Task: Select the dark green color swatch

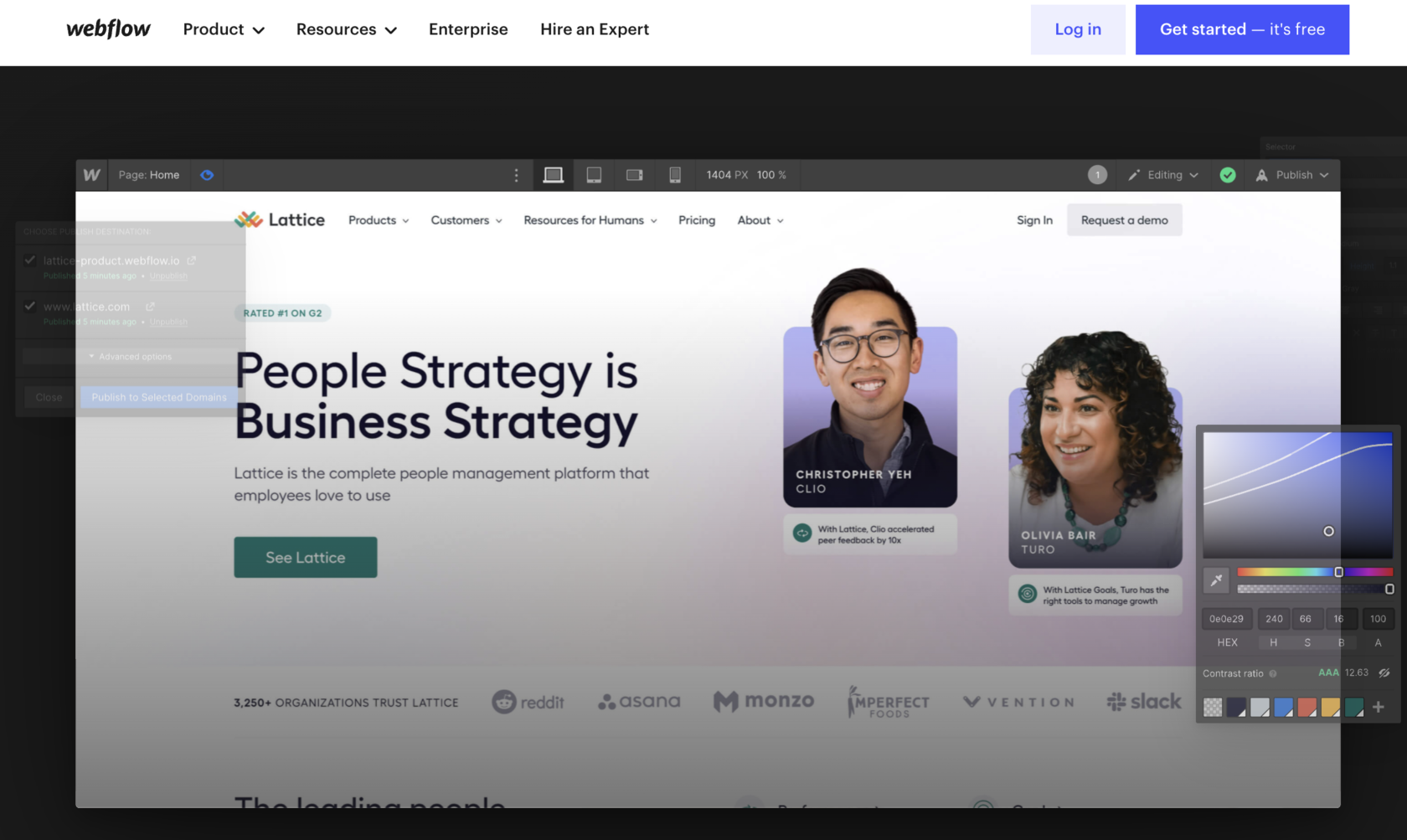Action: pos(1354,707)
